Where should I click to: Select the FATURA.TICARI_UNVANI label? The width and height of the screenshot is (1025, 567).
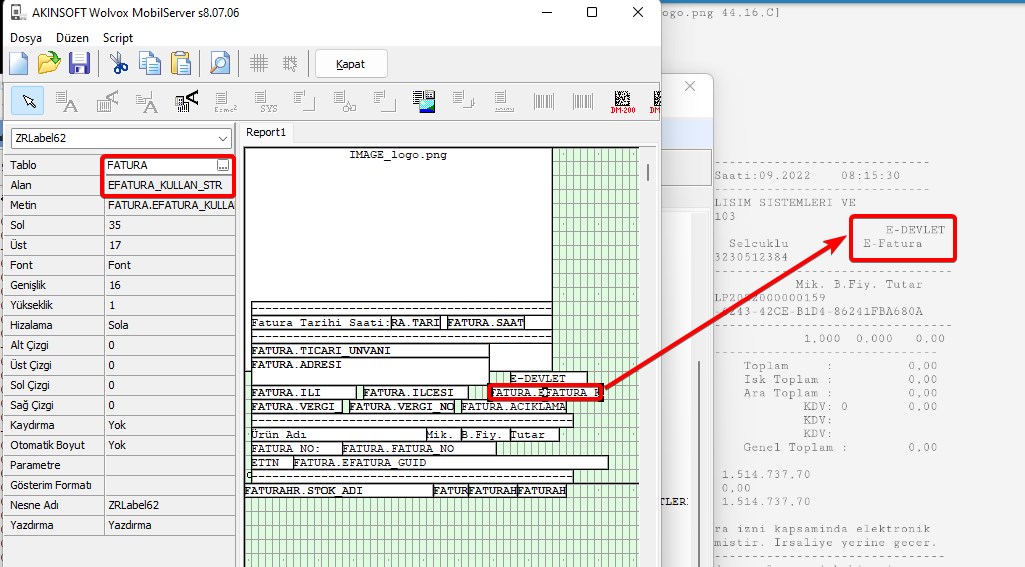(x=370, y=351)
